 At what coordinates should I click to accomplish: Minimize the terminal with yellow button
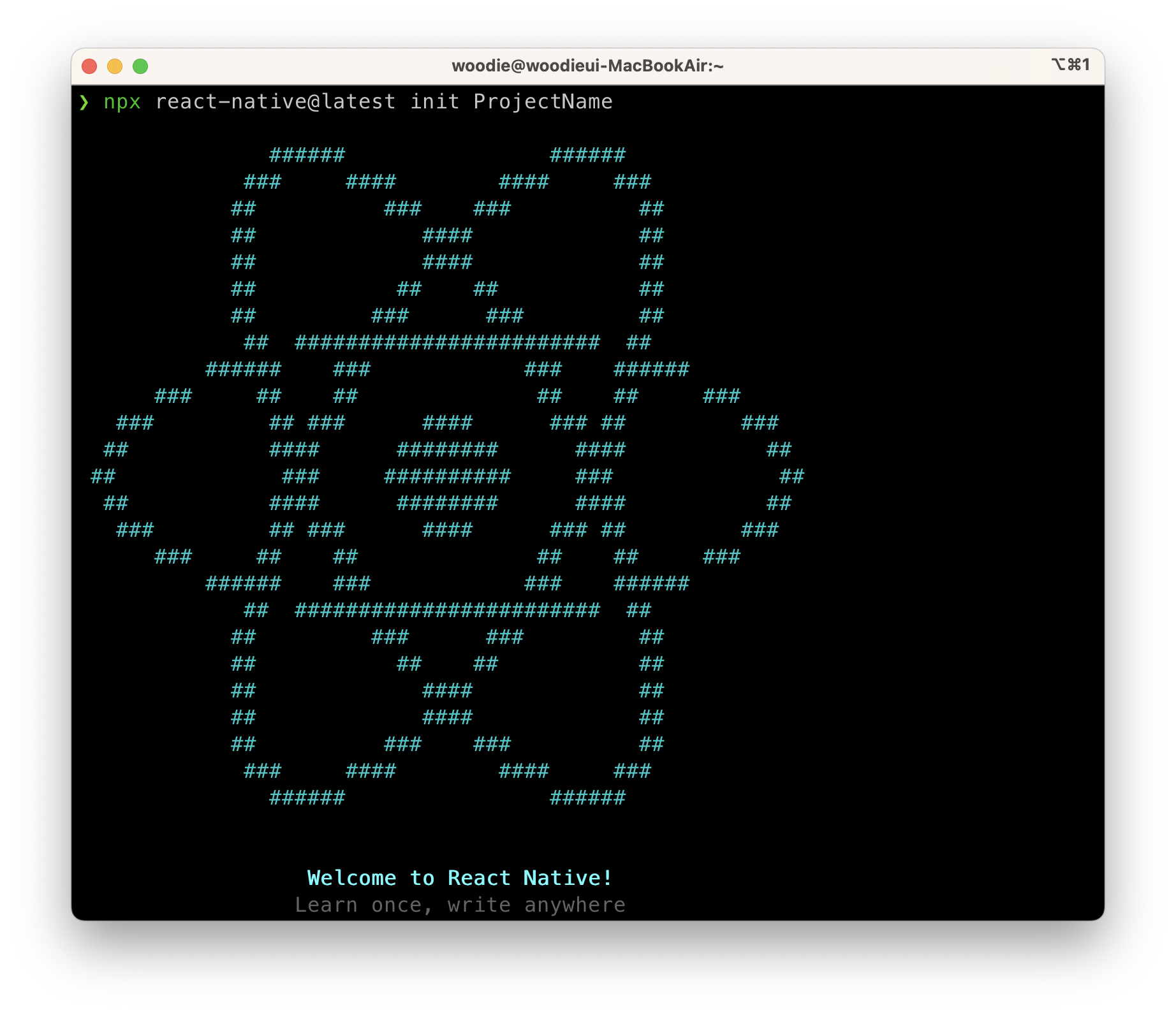point(115,66)
